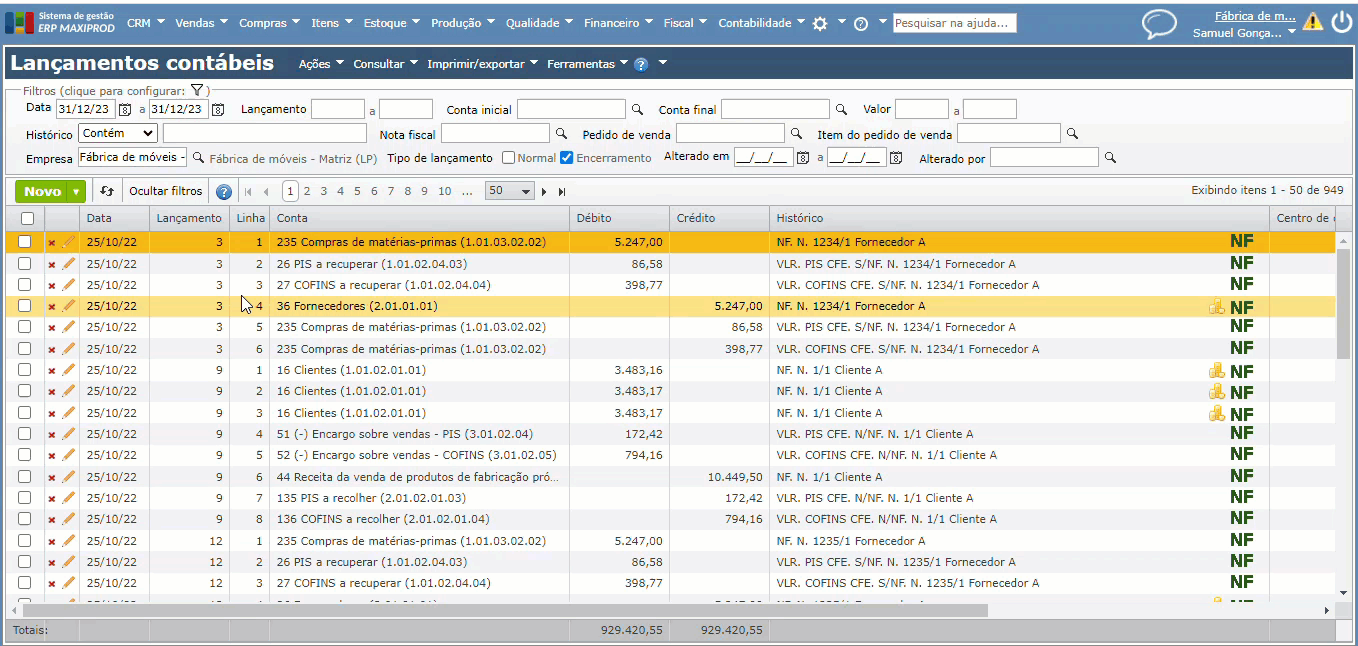Open the chat speech bubble icon
The image size is (1358, 646).
click(x=1159, y=24)
